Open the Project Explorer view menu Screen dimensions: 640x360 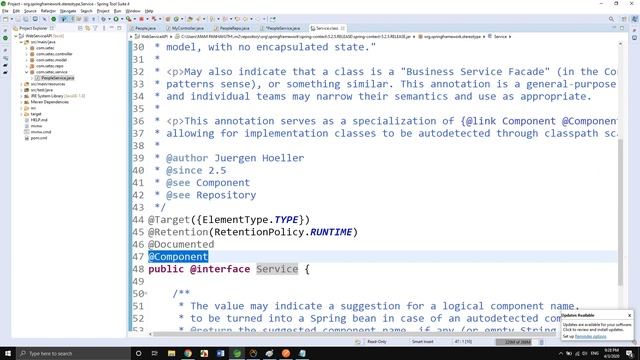(104, 28)
